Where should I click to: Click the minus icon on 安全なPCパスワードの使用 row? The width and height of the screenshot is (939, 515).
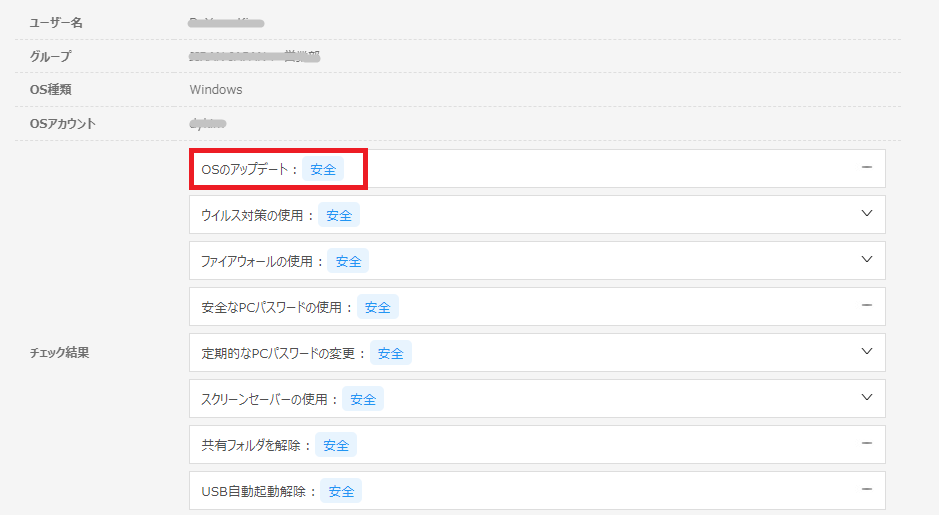click(x=867, y=305)
